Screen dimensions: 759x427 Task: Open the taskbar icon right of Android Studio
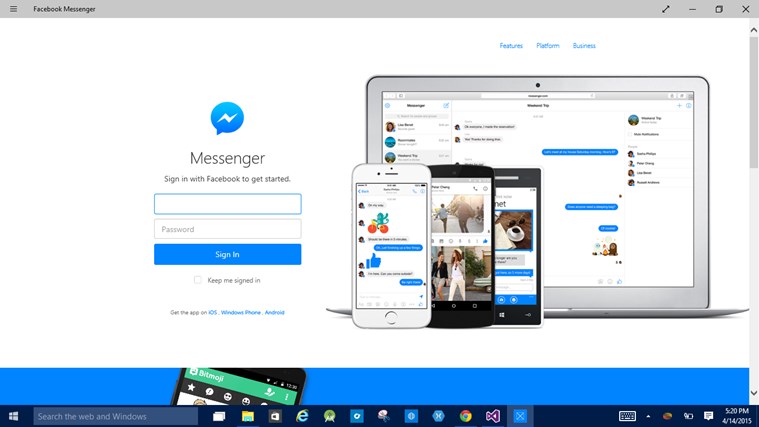click(x=357, y=416)
